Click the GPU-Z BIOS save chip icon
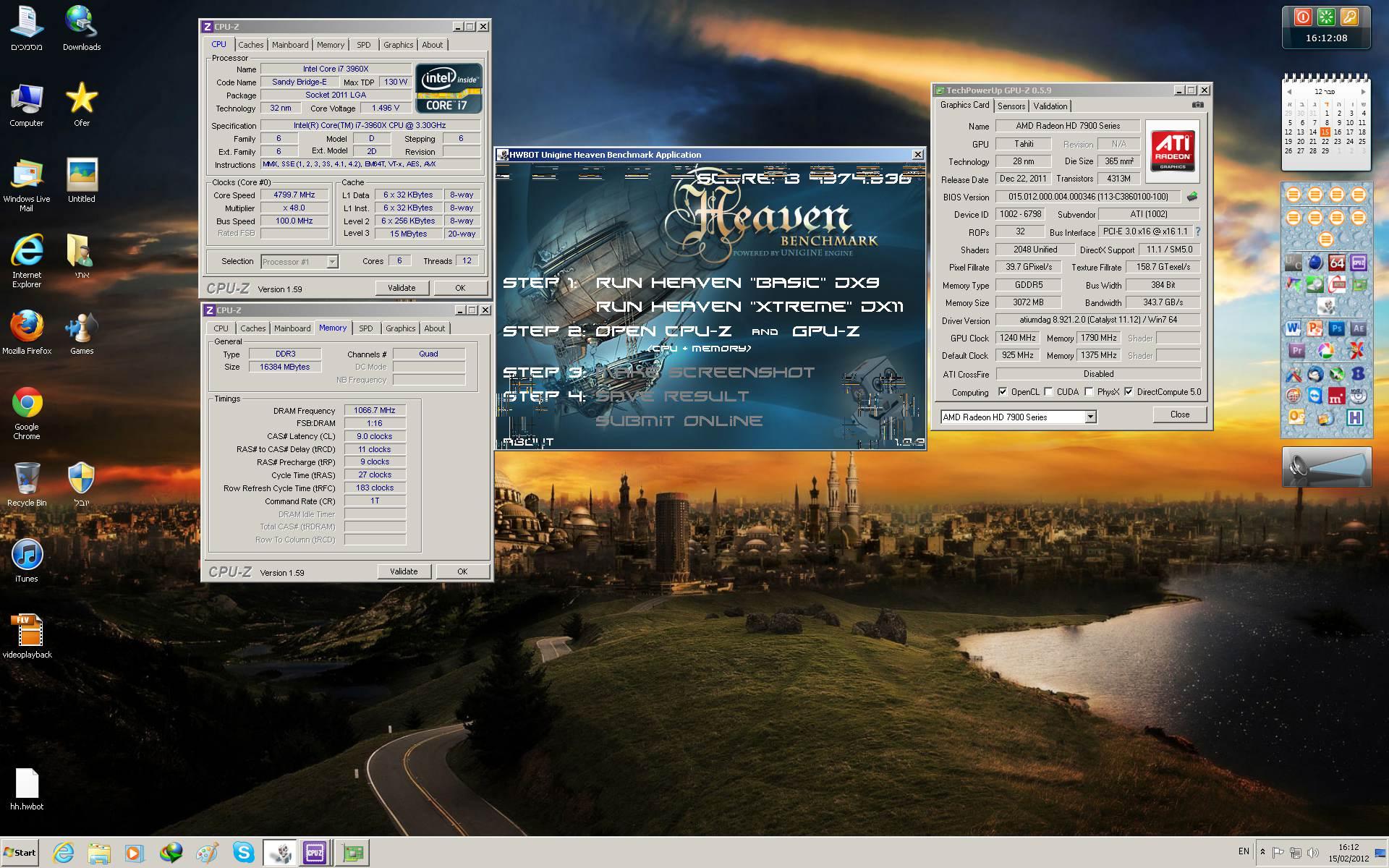The height and width of the screenshot is (868, 1389). pos(1192,196)
